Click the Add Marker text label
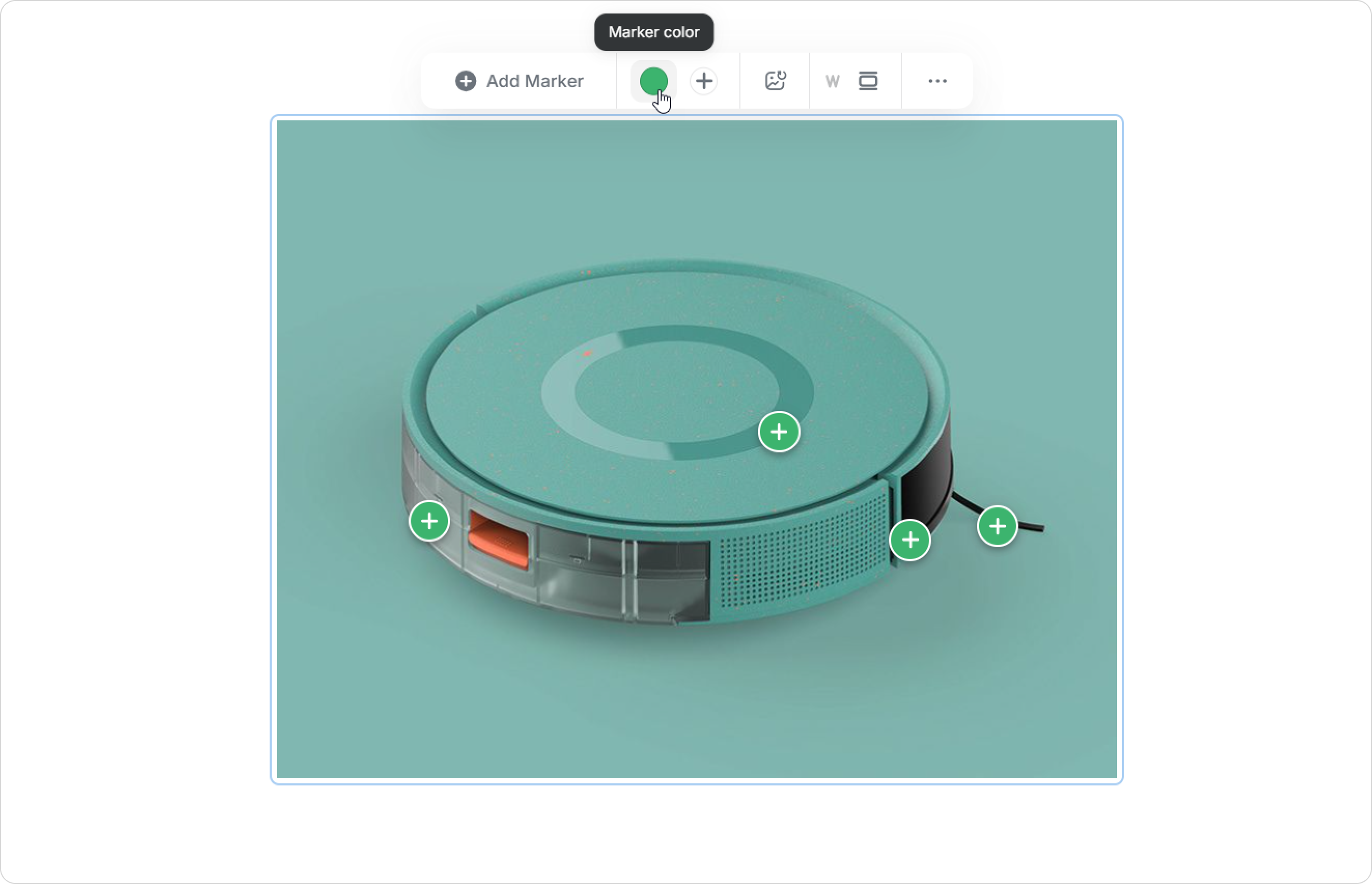Viewport: 1372px width, 884px height. tap(535, 81)
